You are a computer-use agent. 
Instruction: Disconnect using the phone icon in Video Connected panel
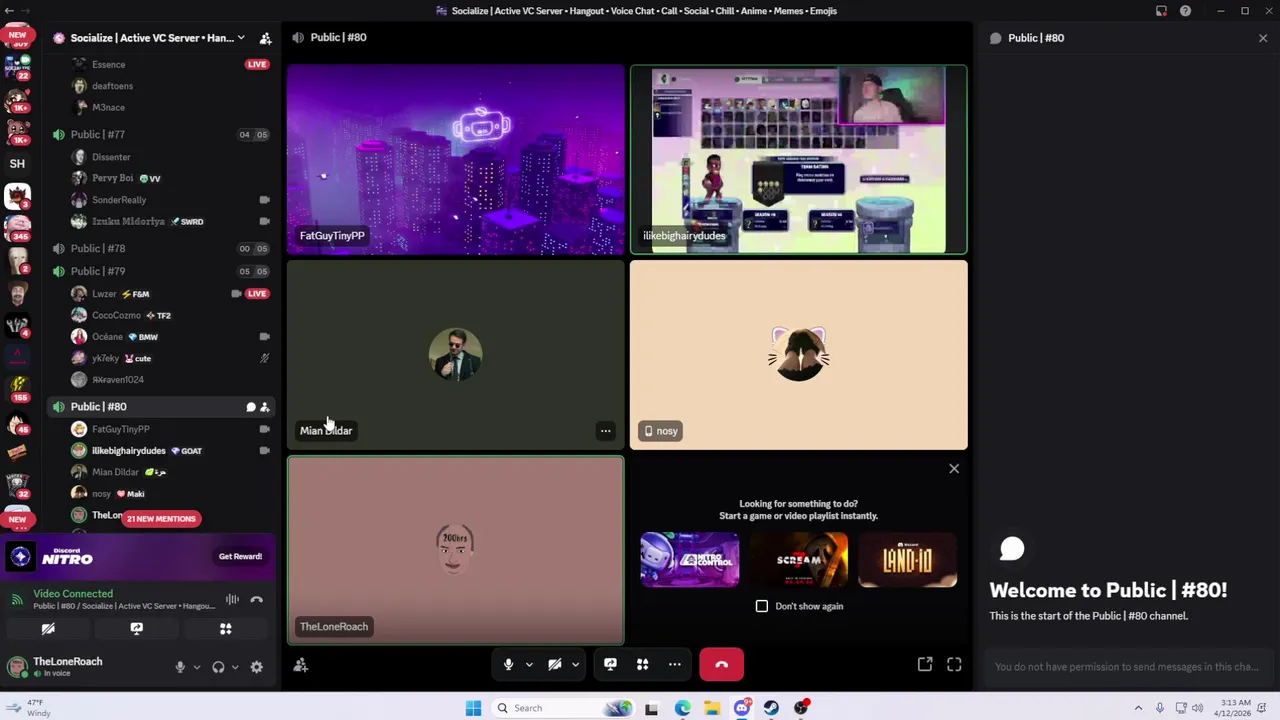tap(257, 600)
